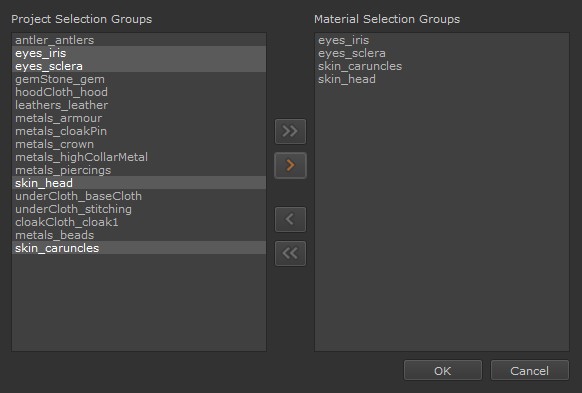Select skin_head in the Project Selection Groups list
This screenshot has height=393, width=582.
139,183
